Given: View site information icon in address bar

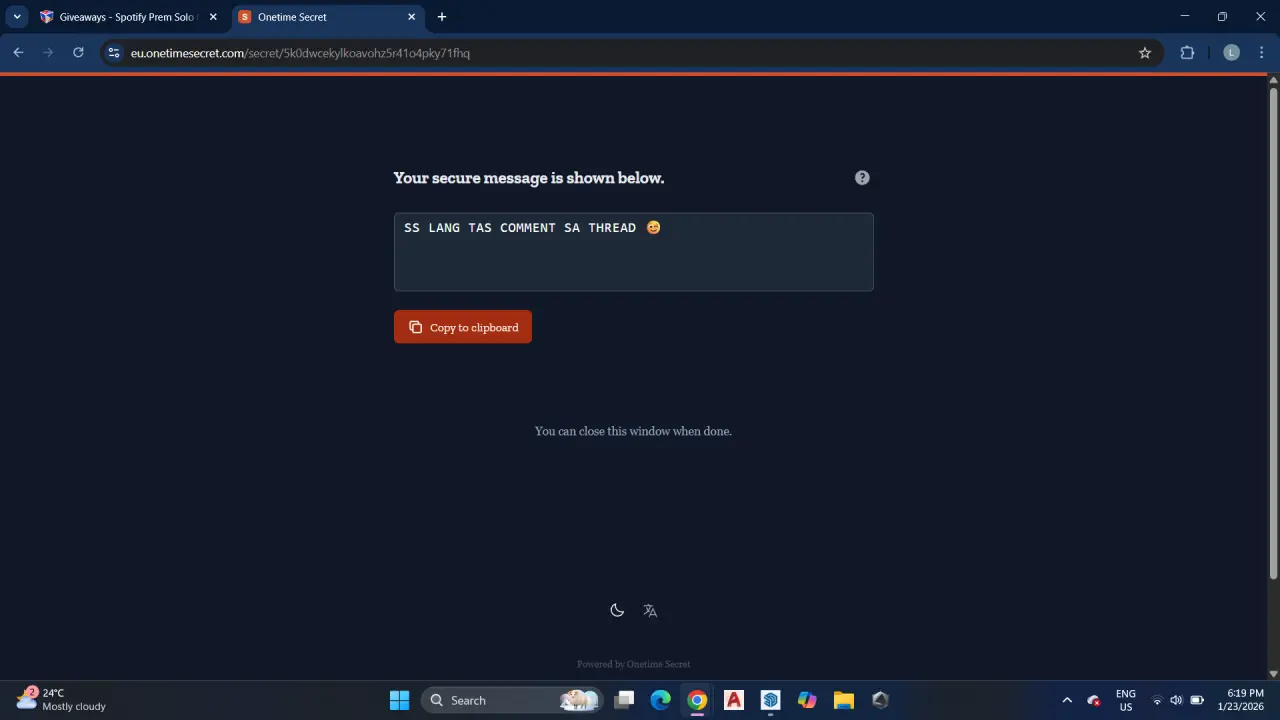Looking at the screenshot, I should (114, 53).
